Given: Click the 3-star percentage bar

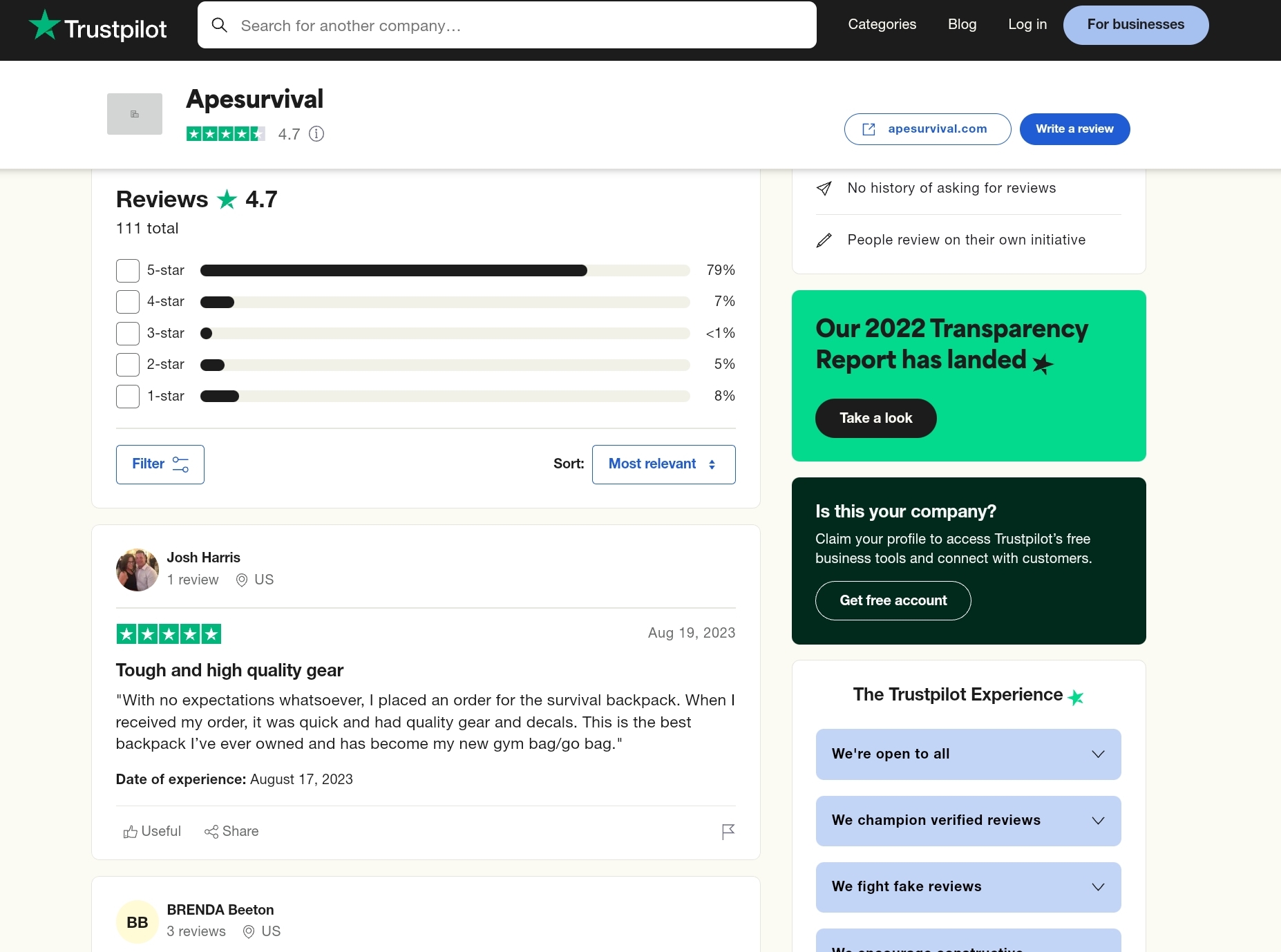Looking at the screenshot, I should pos(445,334).
